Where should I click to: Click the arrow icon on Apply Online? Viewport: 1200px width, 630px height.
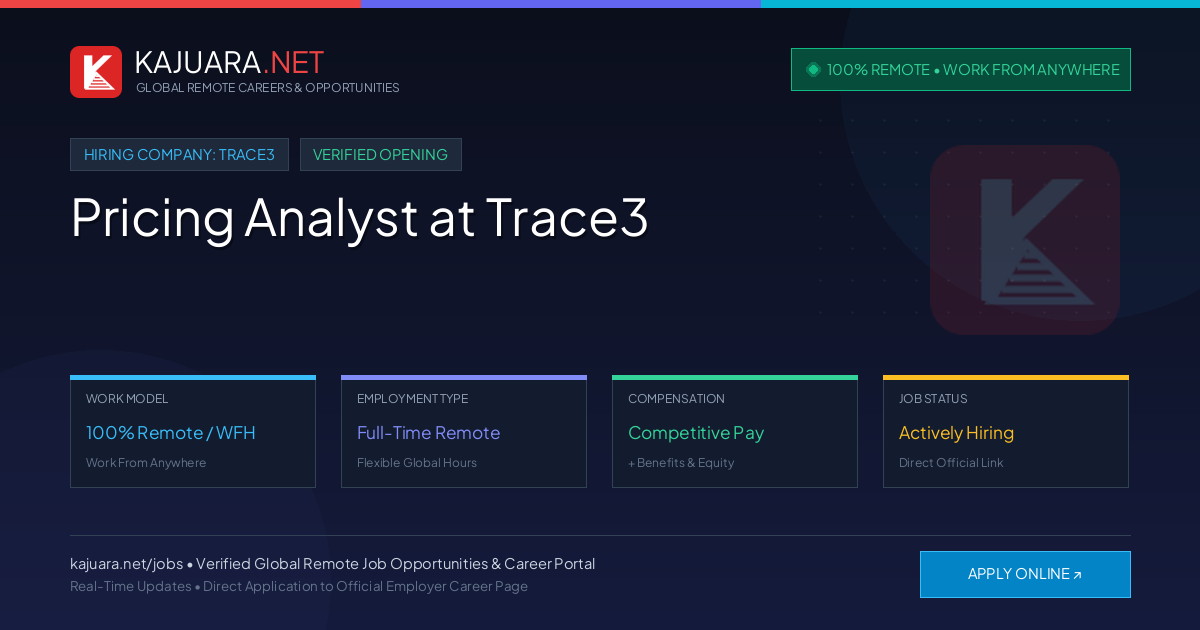[x=1078, y=575]
